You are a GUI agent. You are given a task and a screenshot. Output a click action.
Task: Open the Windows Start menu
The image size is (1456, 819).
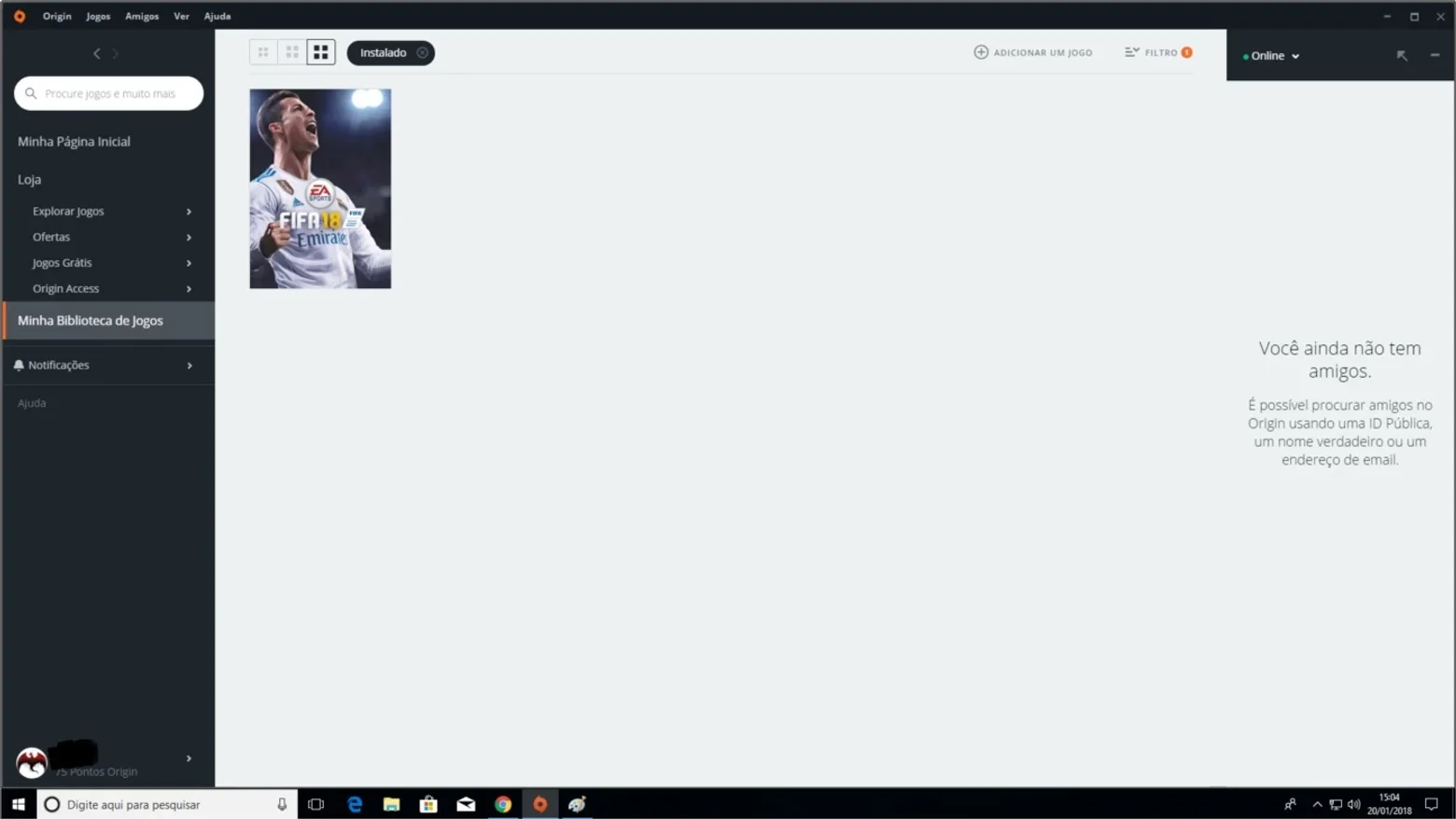coord(19,804)
